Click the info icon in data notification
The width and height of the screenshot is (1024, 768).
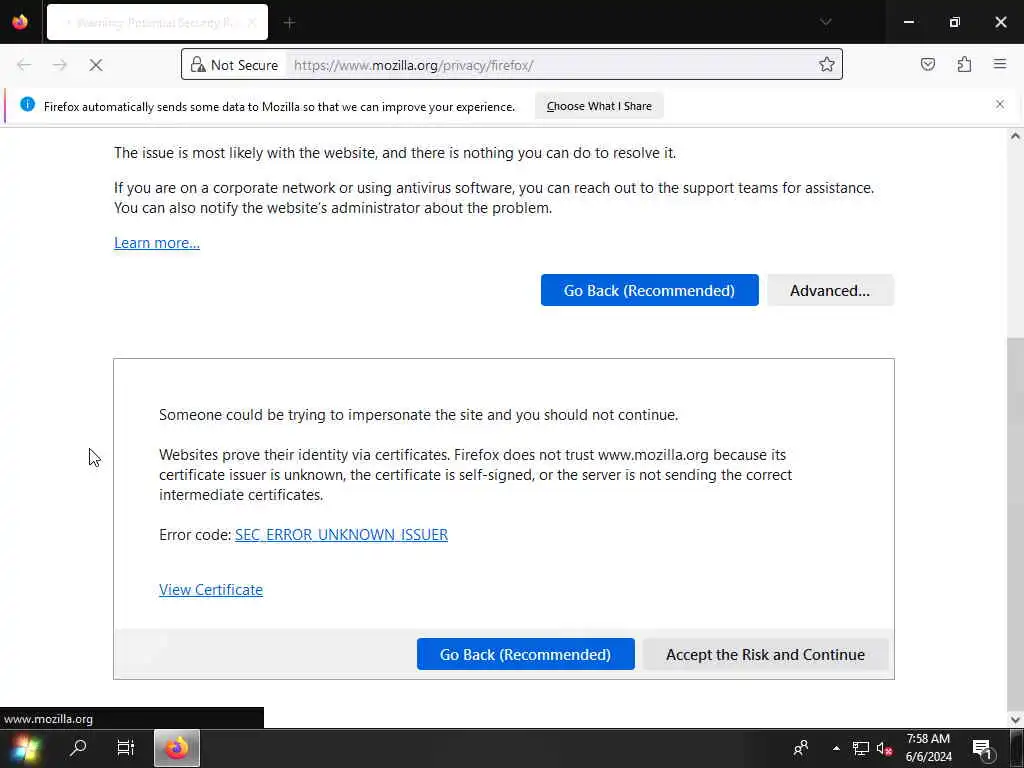(x=27, y=104)
